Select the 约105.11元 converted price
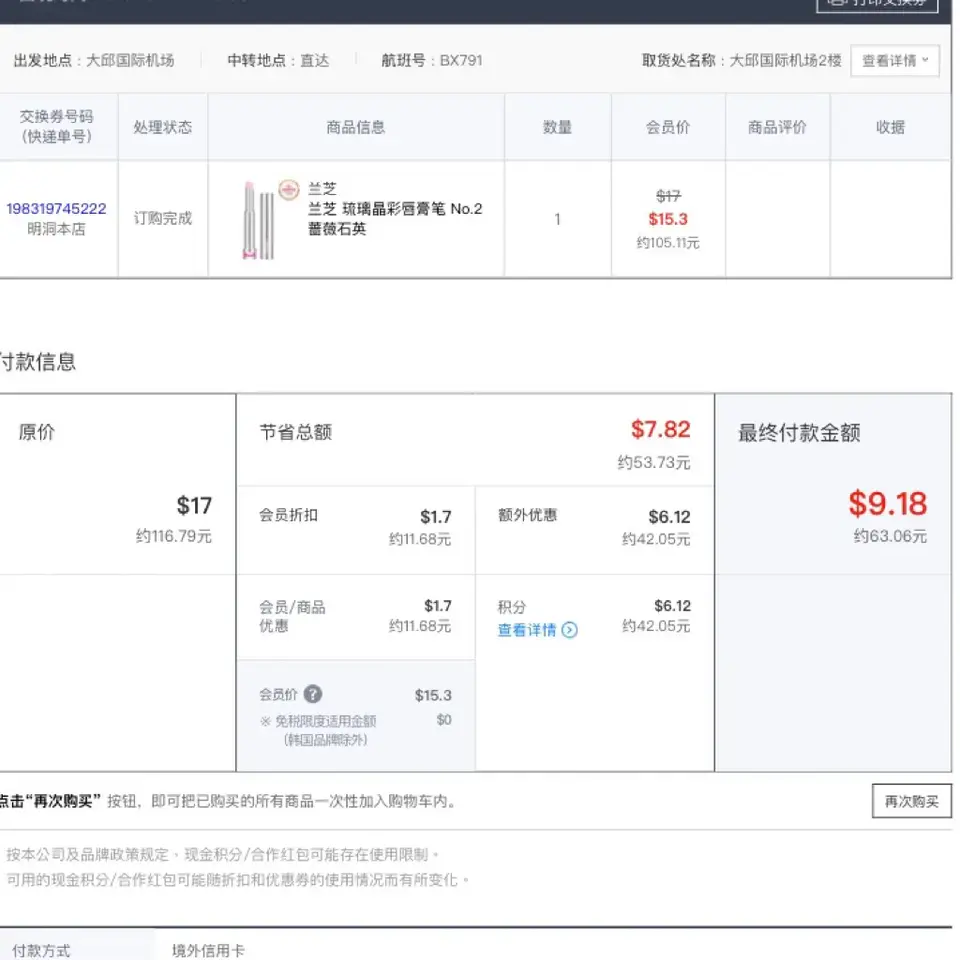 point(668,243)
